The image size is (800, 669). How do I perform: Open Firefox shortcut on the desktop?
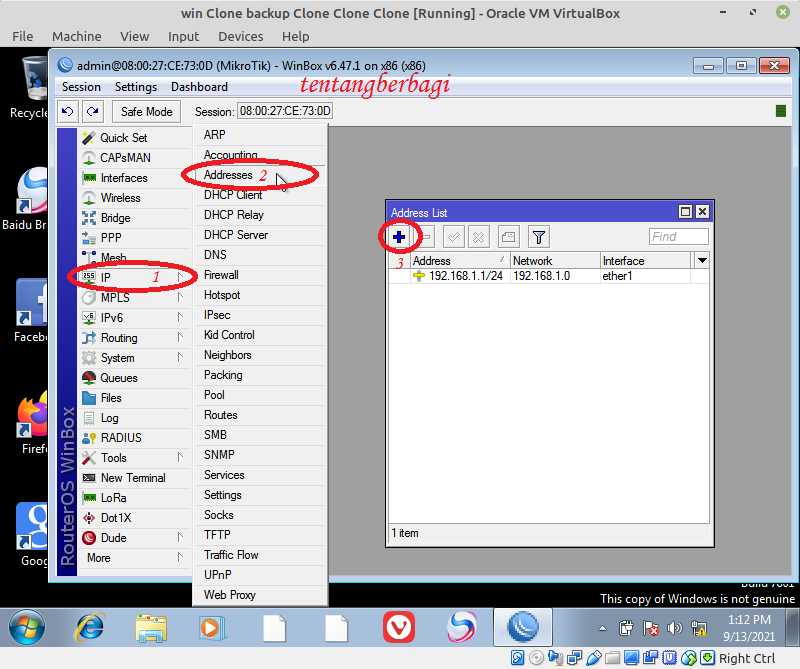33,424
